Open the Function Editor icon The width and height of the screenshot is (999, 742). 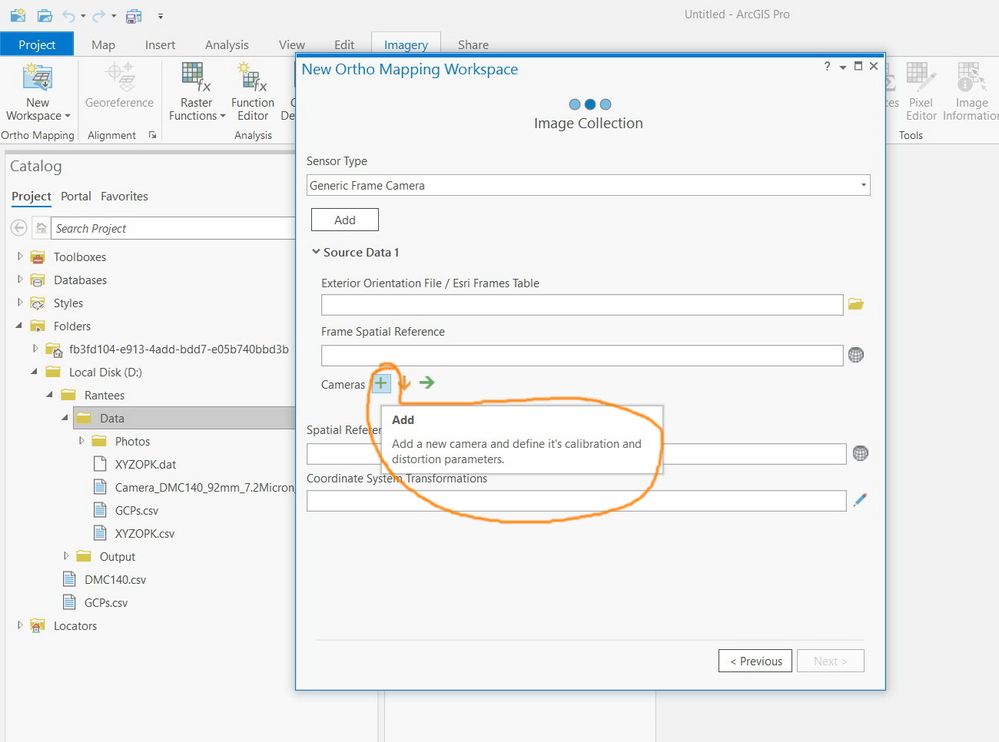(x=252, y=77)
